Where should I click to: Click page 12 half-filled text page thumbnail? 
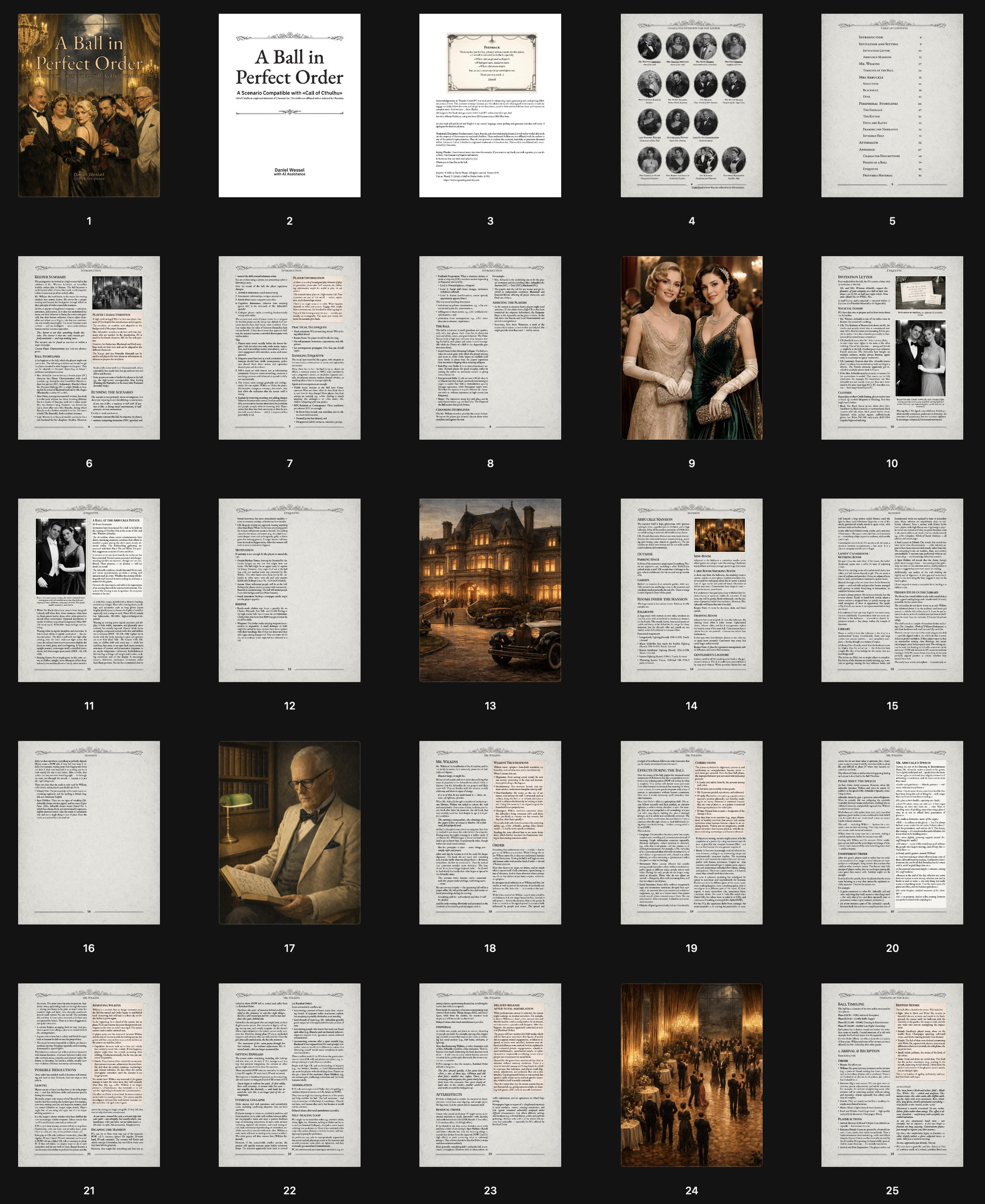point(289,590)
